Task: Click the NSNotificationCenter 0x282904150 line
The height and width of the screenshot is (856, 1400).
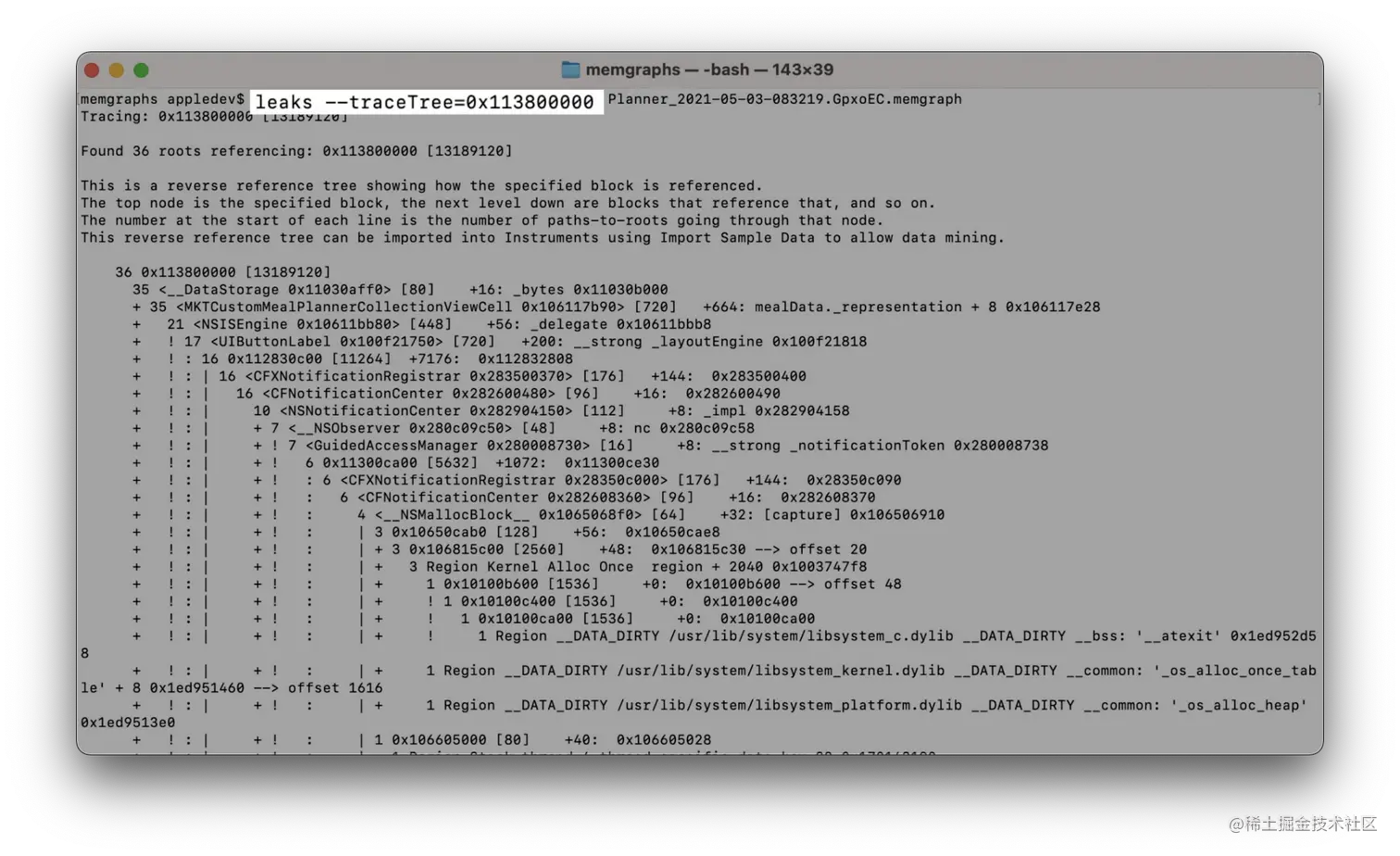Action: [x=551, y=410]
